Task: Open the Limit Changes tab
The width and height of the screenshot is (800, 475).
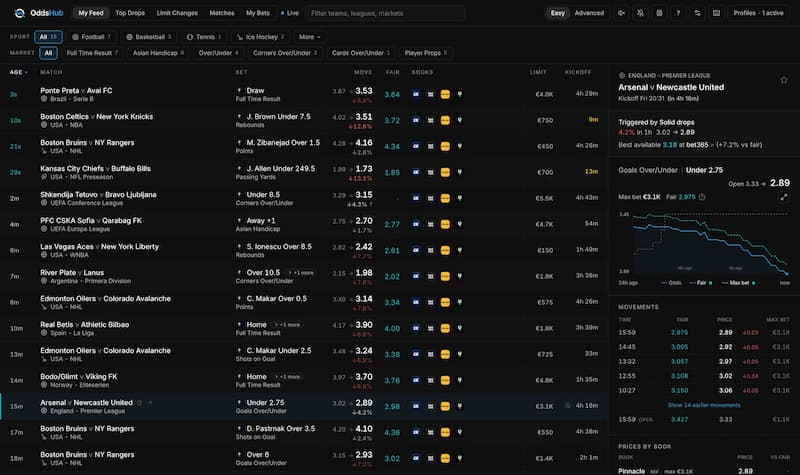Action: (x=177, y=13)
